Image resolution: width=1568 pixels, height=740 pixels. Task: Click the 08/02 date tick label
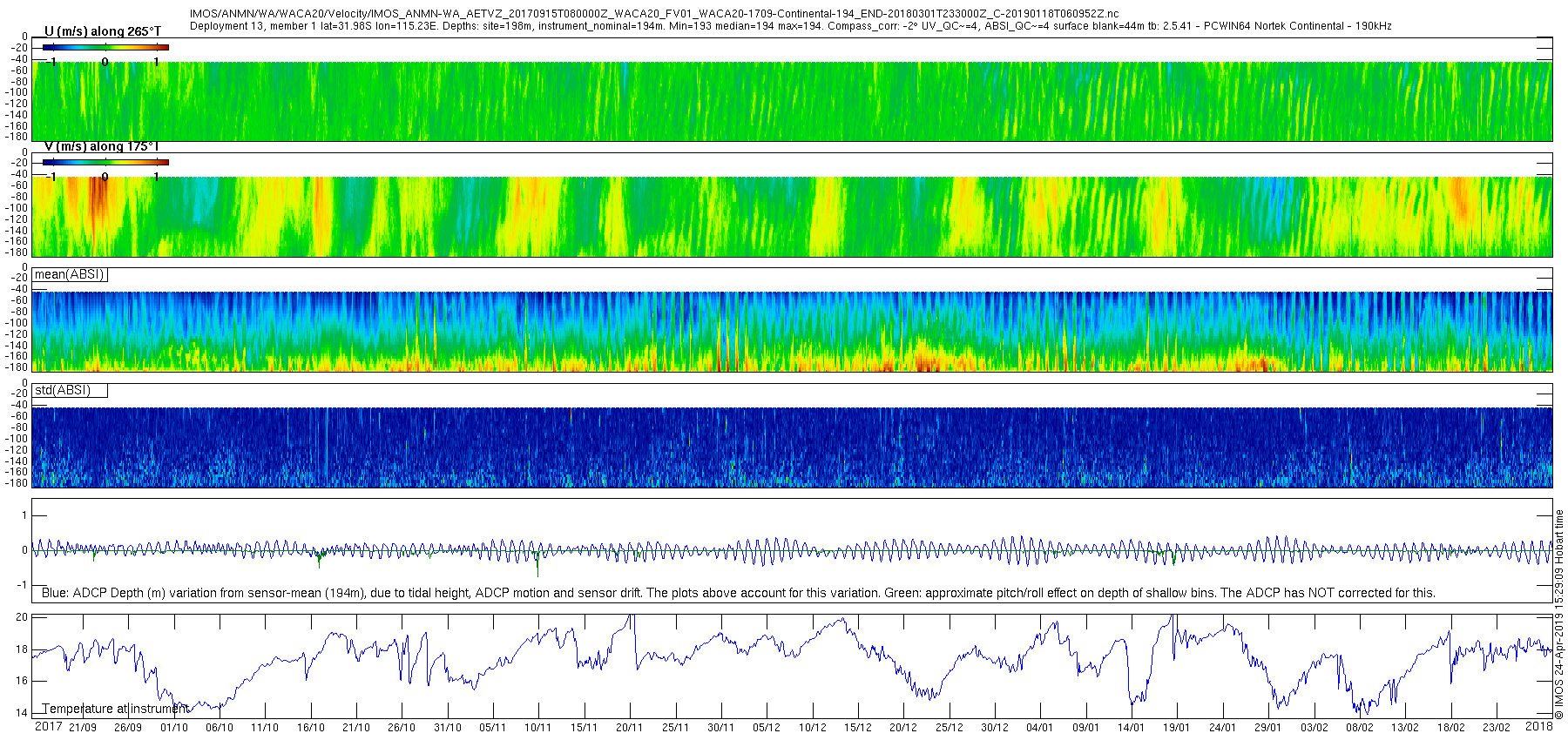pos(1360,728)
